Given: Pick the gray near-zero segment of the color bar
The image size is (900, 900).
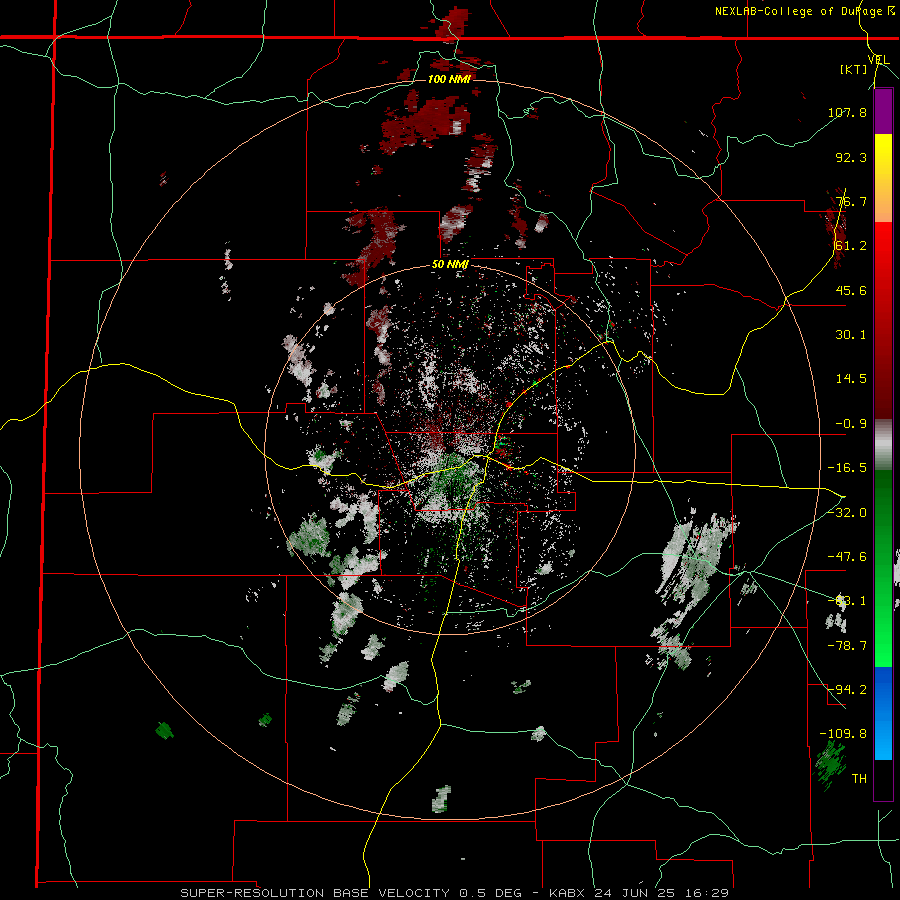Looking at the screenshot, I should click(x=883, y=445).
